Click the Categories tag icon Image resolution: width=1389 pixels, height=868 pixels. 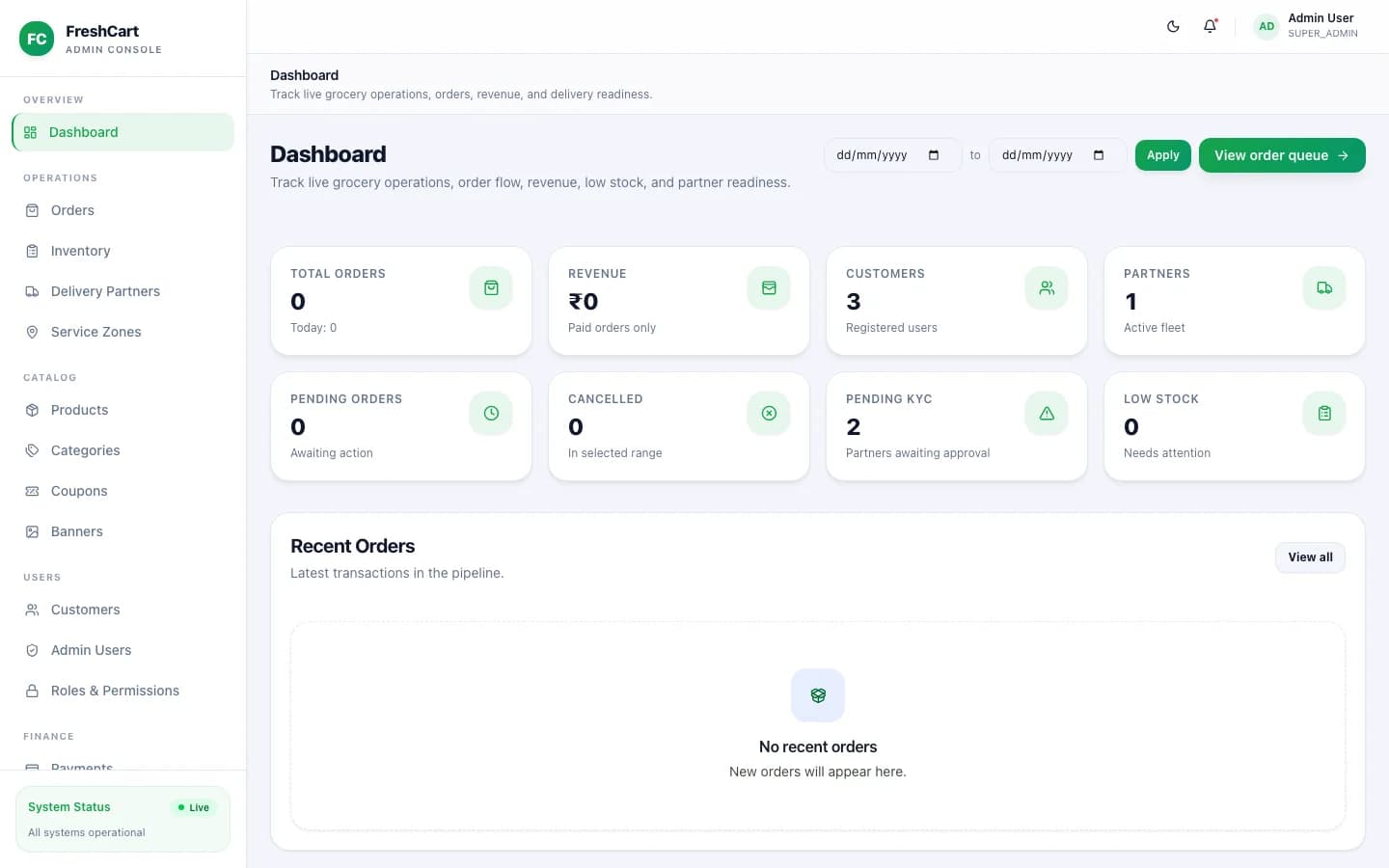tap(32, 450)
